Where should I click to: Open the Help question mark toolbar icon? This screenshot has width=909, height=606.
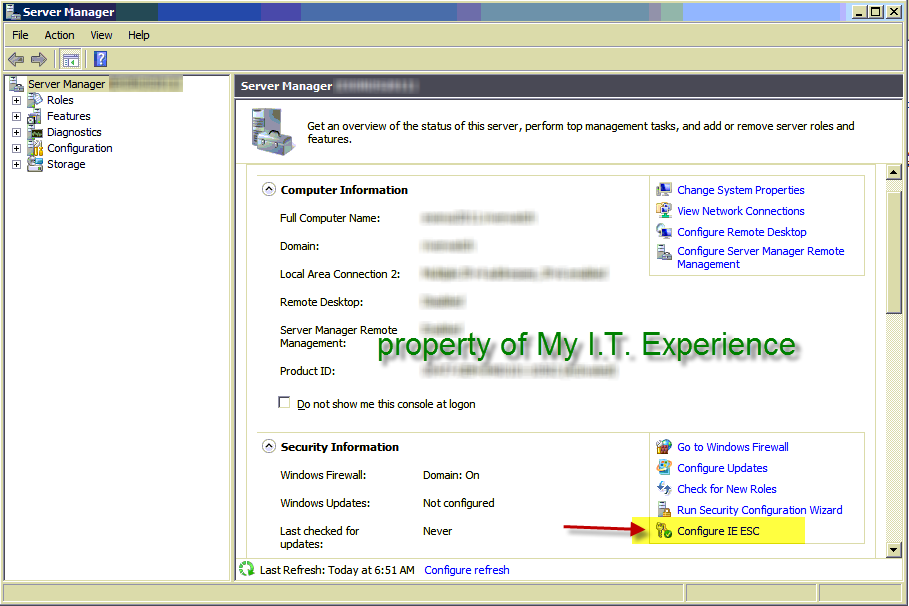(x=100, y=59)
